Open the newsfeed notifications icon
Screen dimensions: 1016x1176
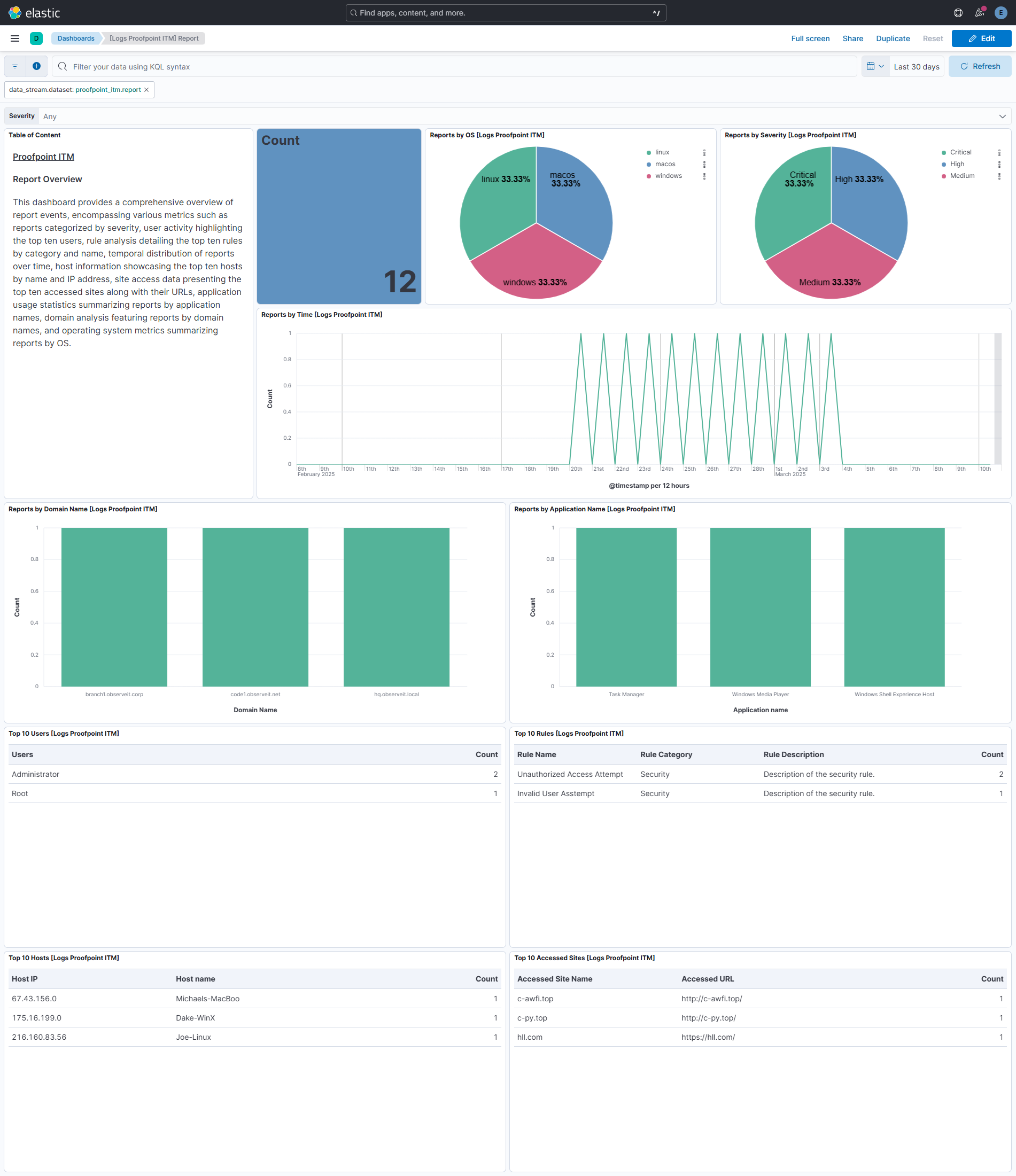tap(979, 12)
